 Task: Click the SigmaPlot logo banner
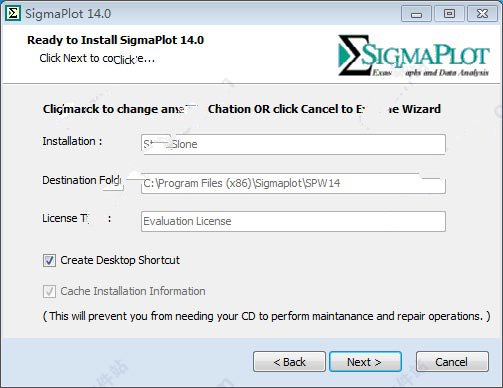(x=413, y=55)
